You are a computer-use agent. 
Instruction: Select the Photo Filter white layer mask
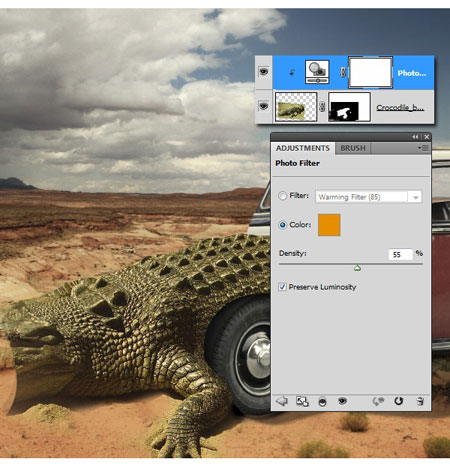370,72
